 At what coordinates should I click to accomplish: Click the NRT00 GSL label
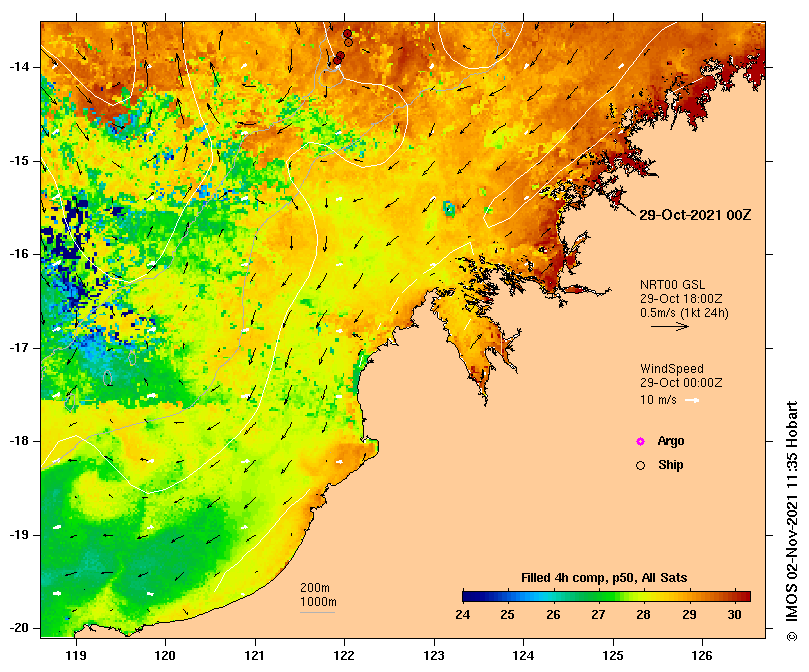[672, 285]
